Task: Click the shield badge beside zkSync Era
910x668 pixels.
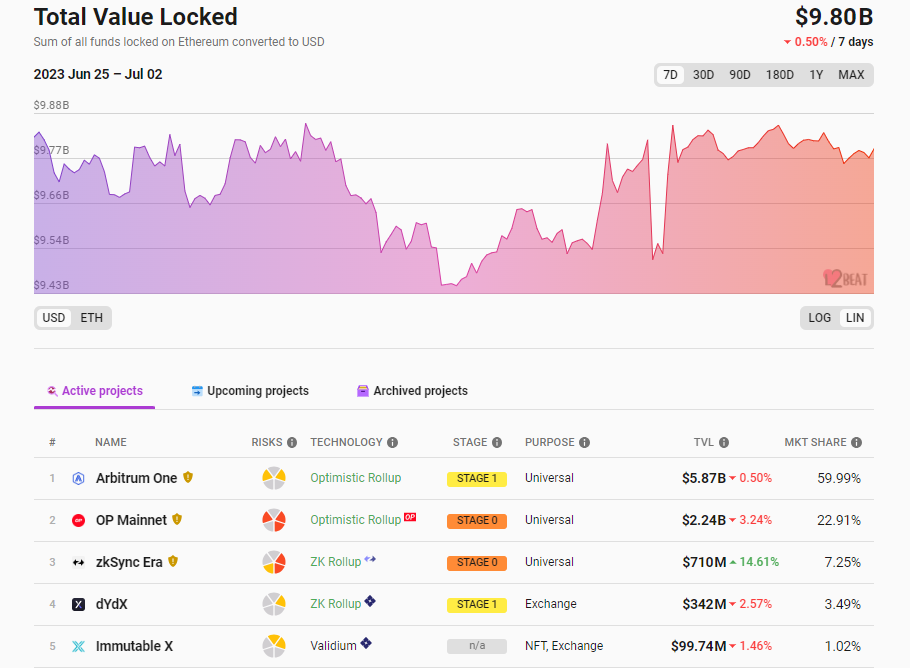Action: pos(172,562)
